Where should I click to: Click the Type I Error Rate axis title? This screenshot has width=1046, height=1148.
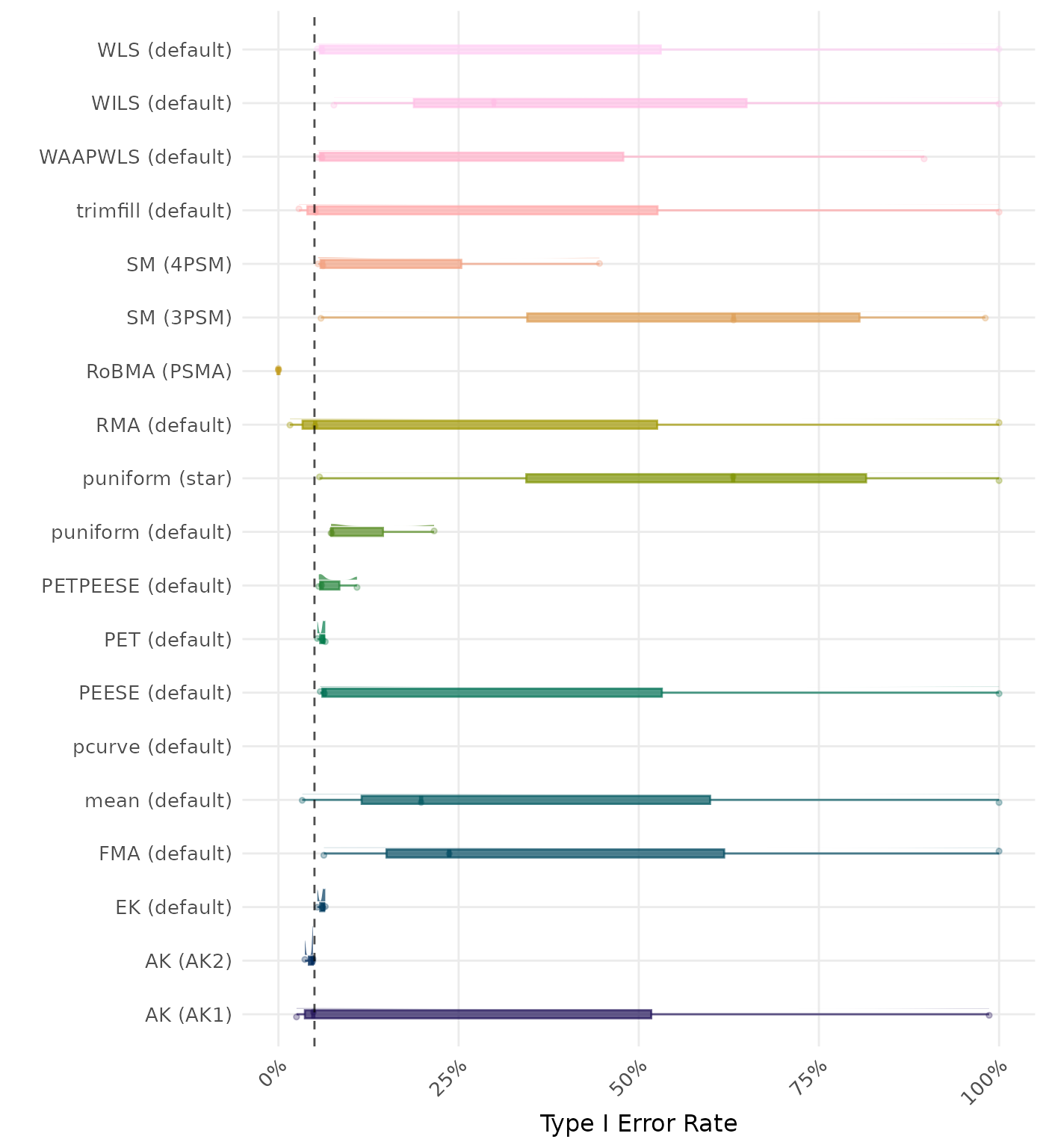point(638,1123)
